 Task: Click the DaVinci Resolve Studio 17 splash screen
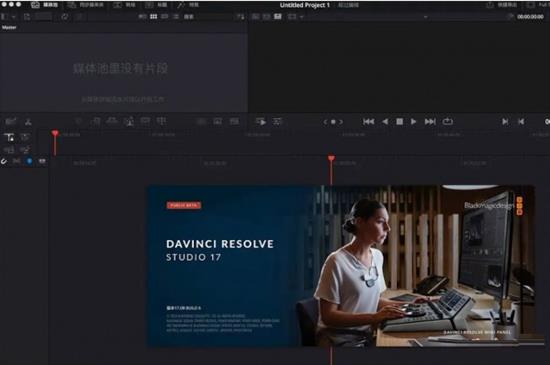(x=341, y=266)
